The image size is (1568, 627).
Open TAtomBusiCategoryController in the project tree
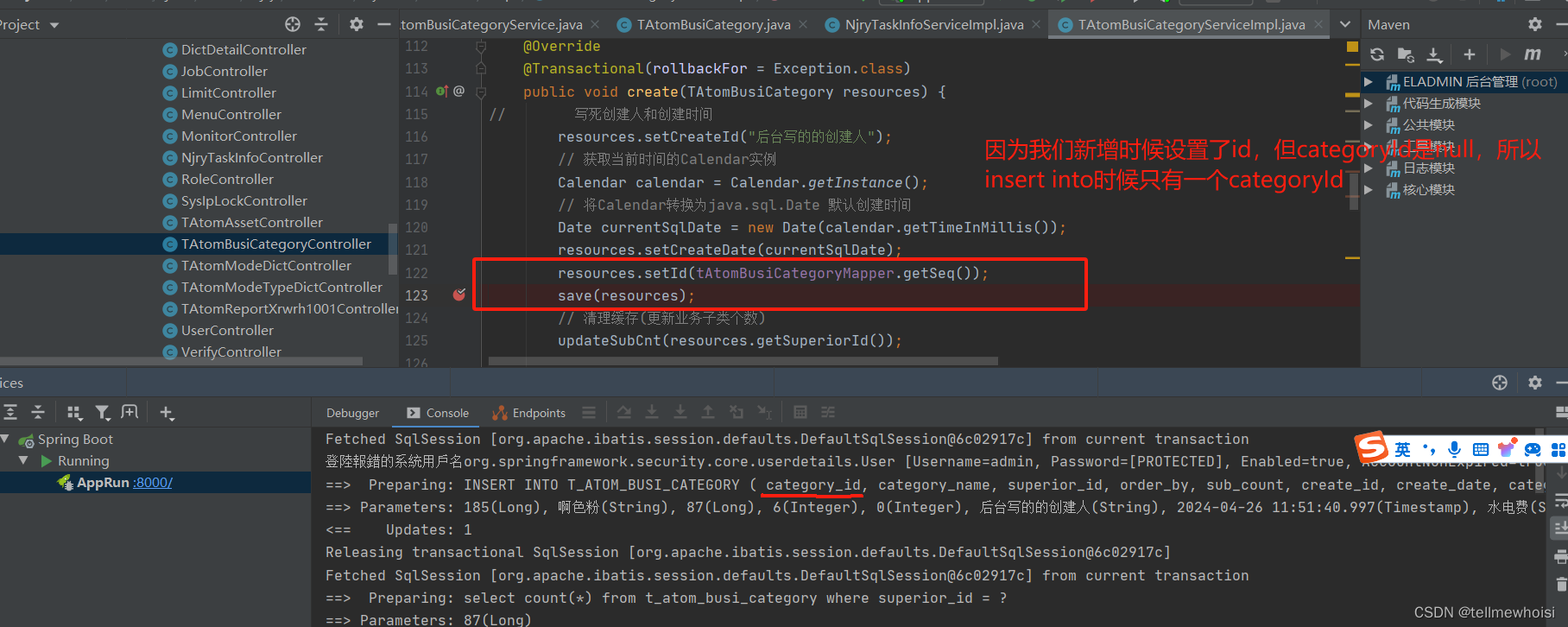pyautogui.click(x=275, y=244)
